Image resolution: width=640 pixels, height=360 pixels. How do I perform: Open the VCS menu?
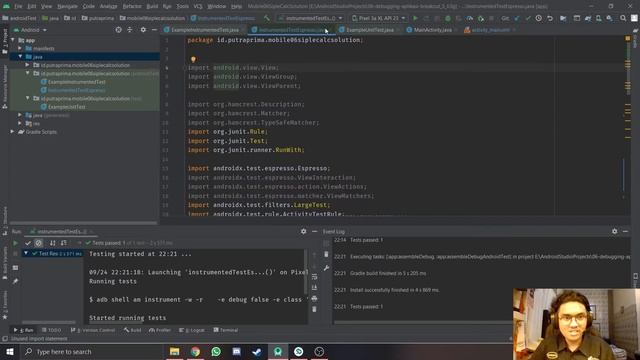(x=198, y=6)
